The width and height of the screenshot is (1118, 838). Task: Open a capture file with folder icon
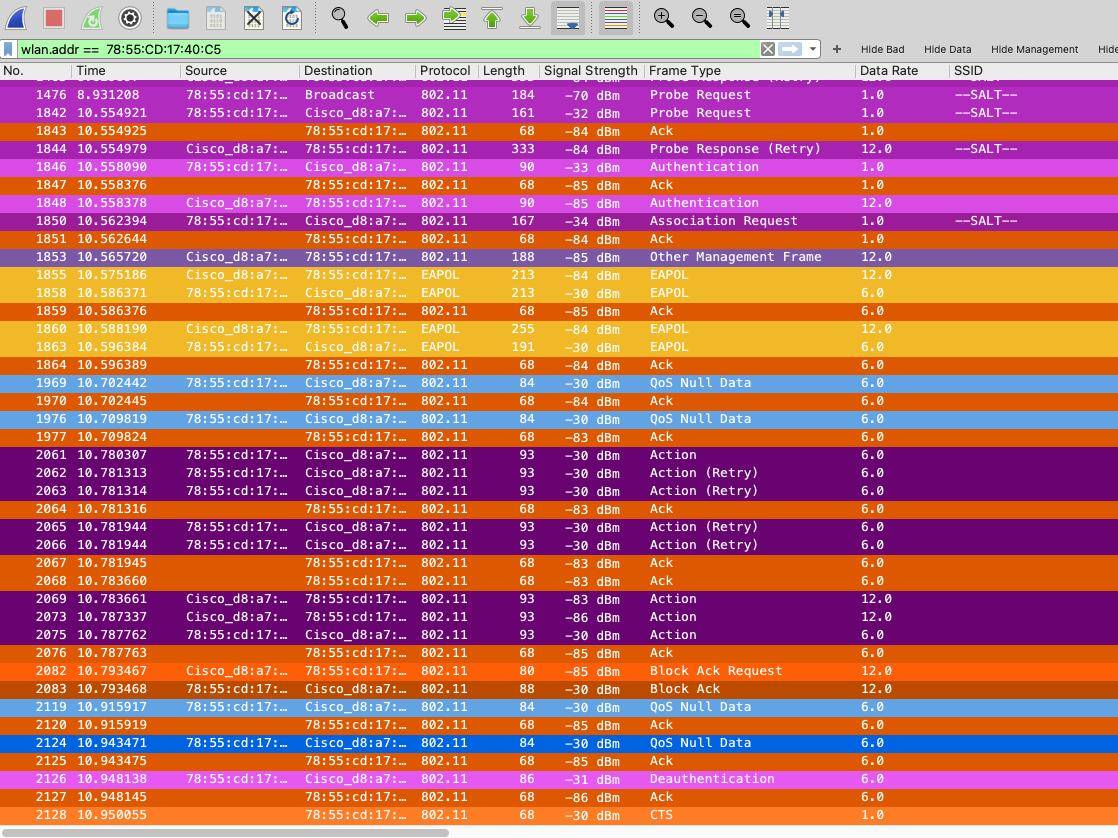click(x=177, y=18)
